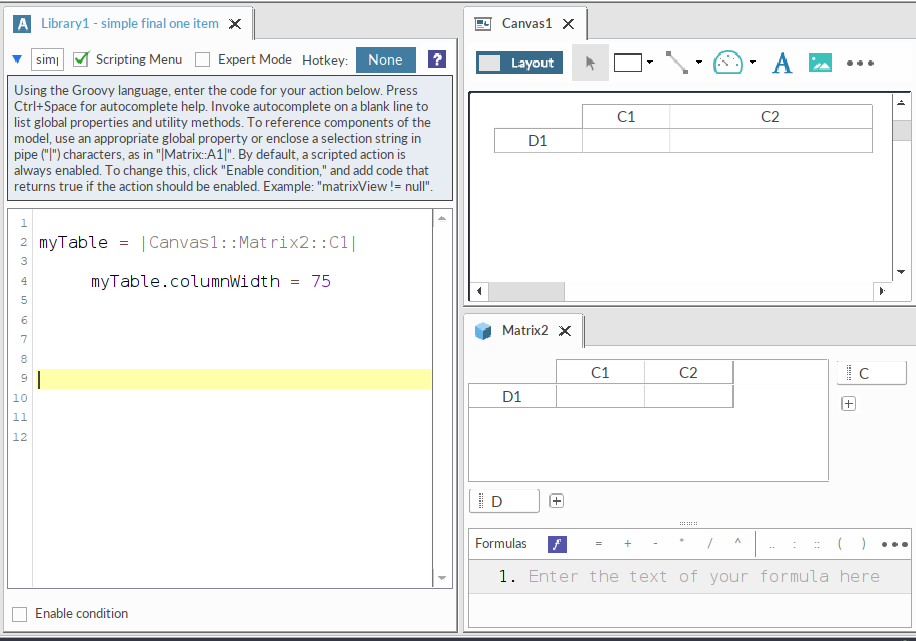916x641 pixels.
Task: Uncheck the Scripting Menu checkbox
Action: pyautogui.click(x=82, y=60)
